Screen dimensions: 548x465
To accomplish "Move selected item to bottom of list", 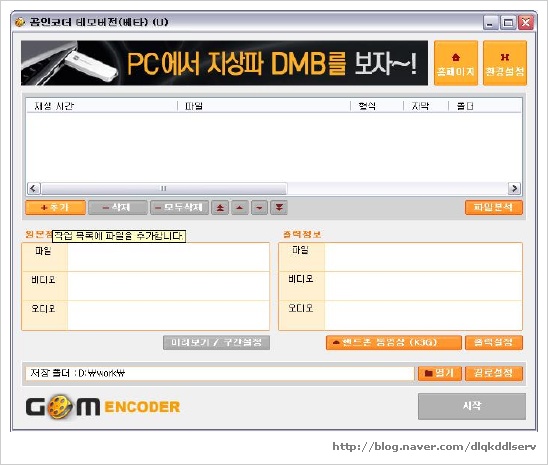I will tap(279, 208).
